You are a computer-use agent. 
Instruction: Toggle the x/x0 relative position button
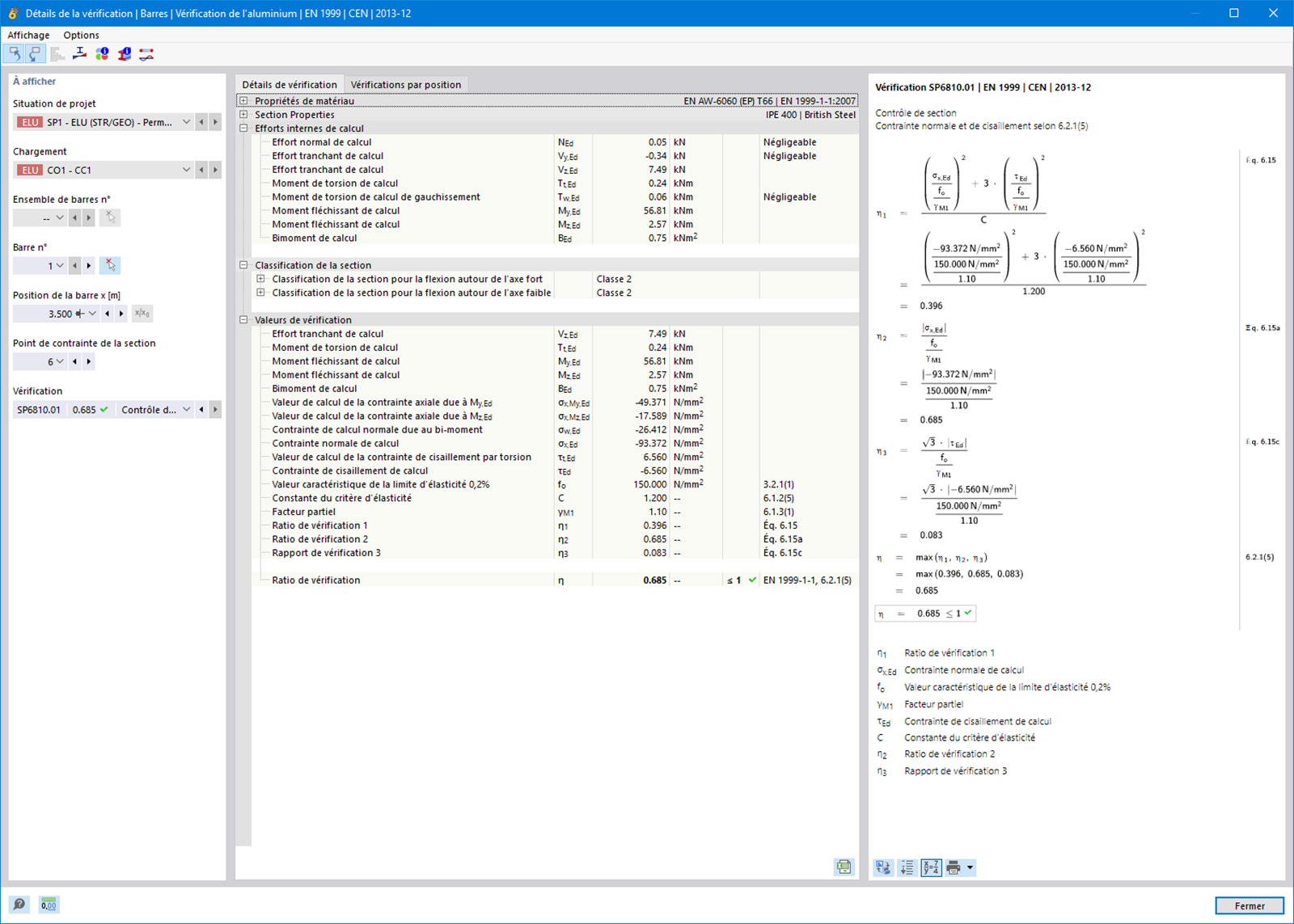coord(142,314)
